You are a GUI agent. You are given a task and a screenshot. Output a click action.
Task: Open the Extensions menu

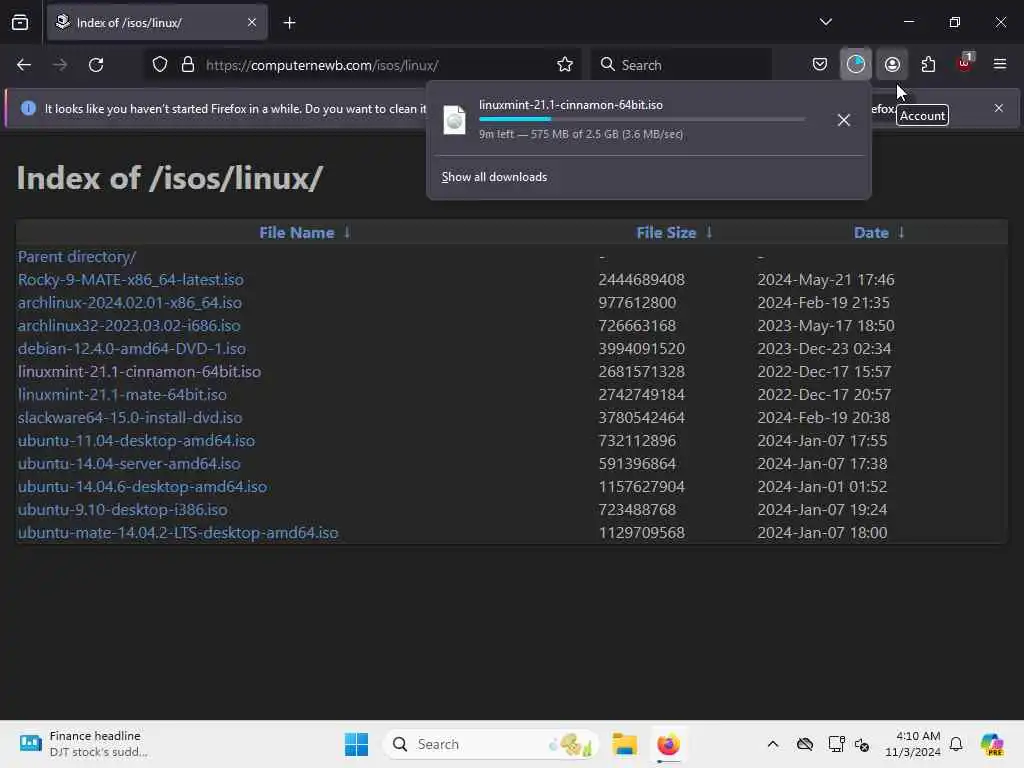point(928,65)
